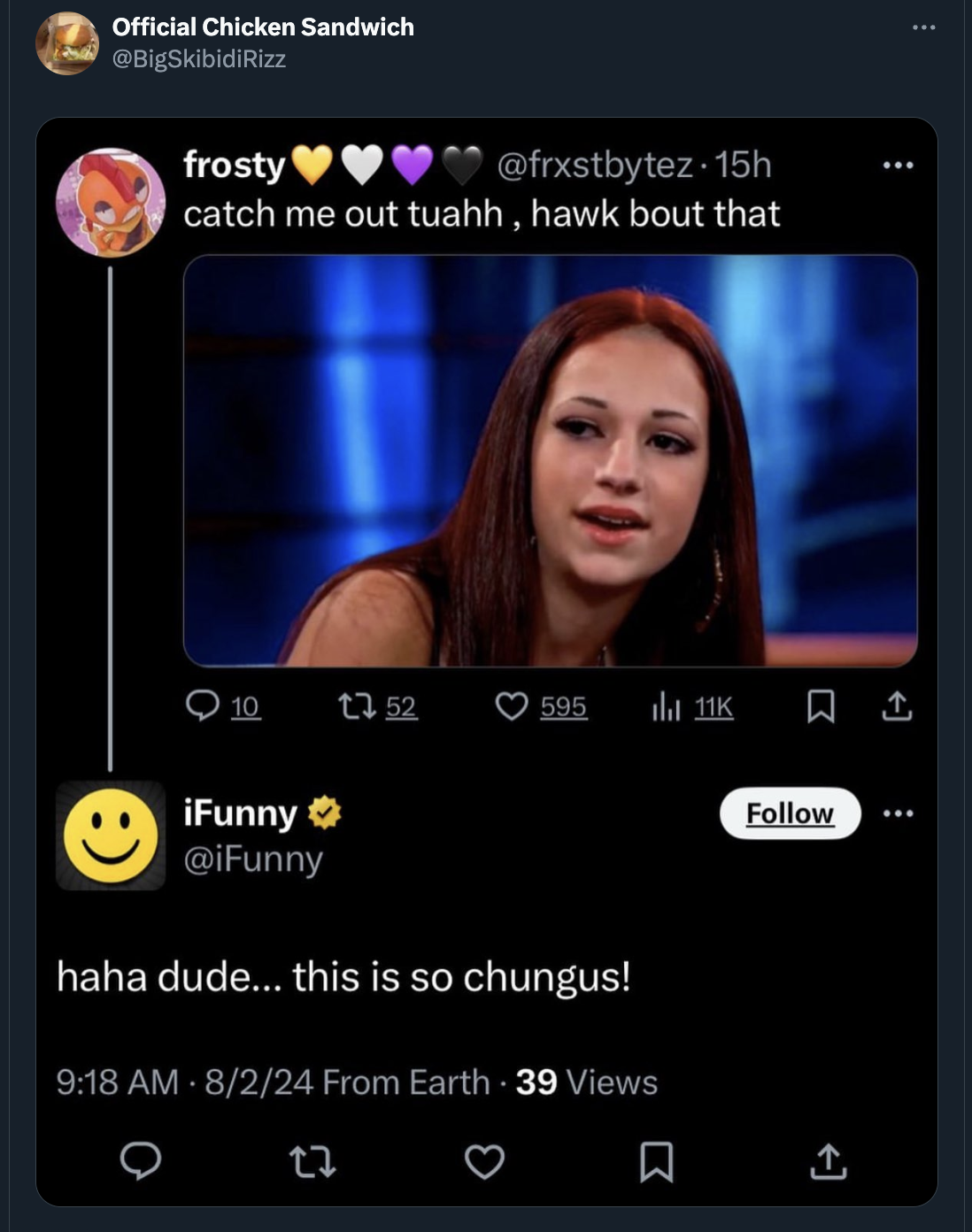Bookmark the iFunny tweet
This screenshot has height=1232, width=972.
[x=656, y=1161]
